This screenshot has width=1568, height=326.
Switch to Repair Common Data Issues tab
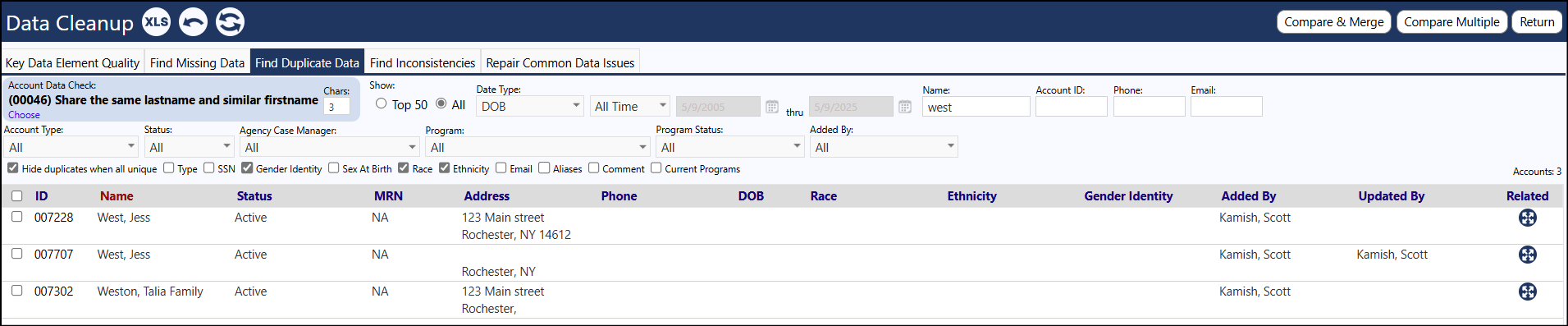click(560, 62)
